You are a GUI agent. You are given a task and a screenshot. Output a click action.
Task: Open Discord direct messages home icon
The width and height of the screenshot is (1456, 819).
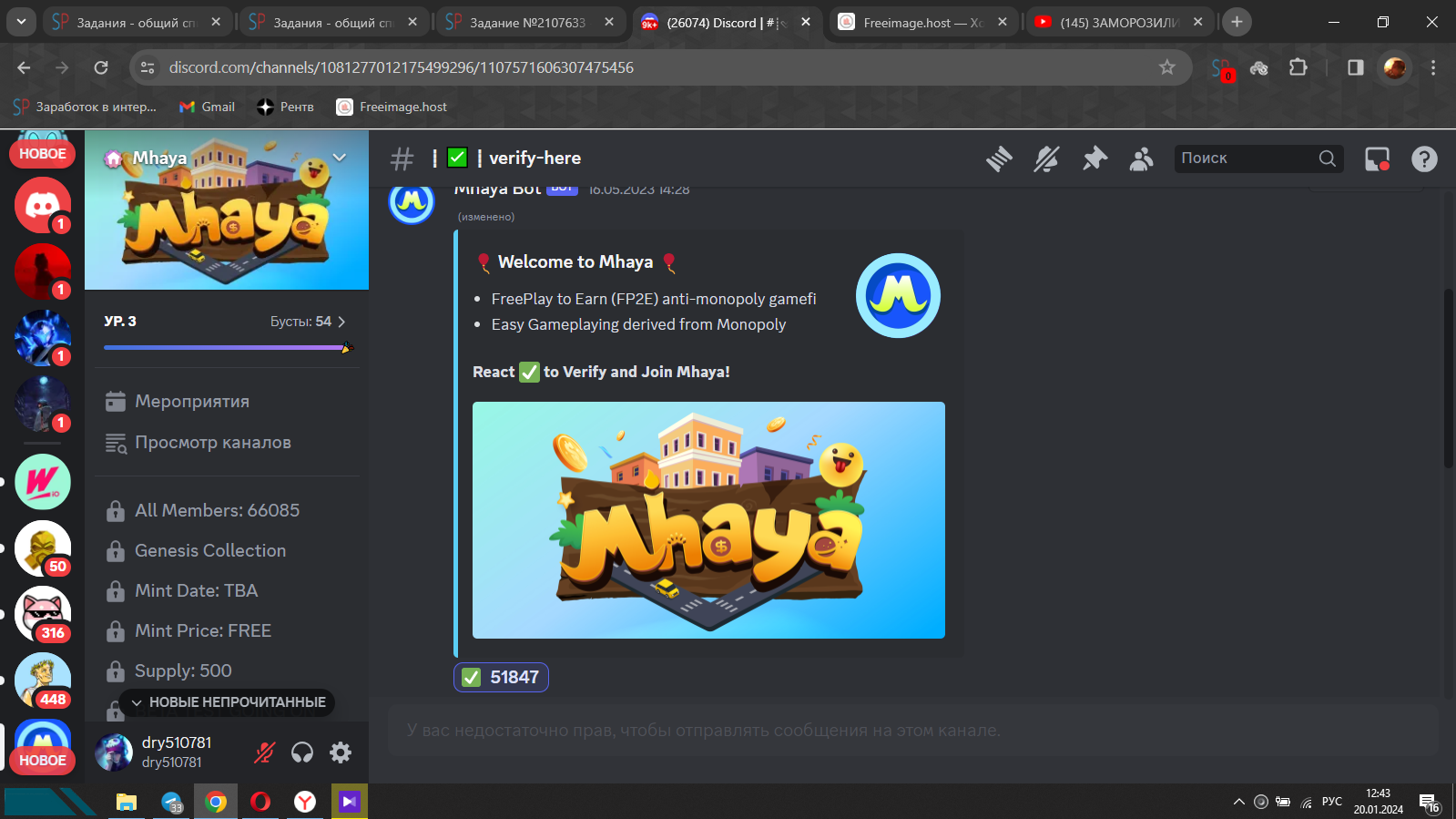click(42, 205)
